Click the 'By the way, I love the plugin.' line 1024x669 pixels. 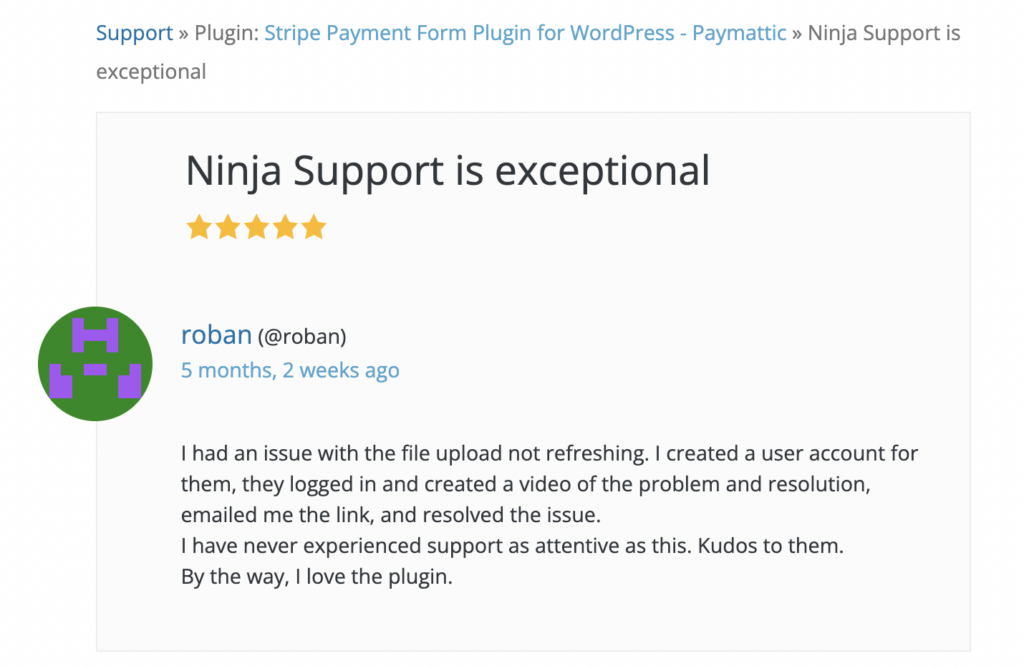(317, 578)
